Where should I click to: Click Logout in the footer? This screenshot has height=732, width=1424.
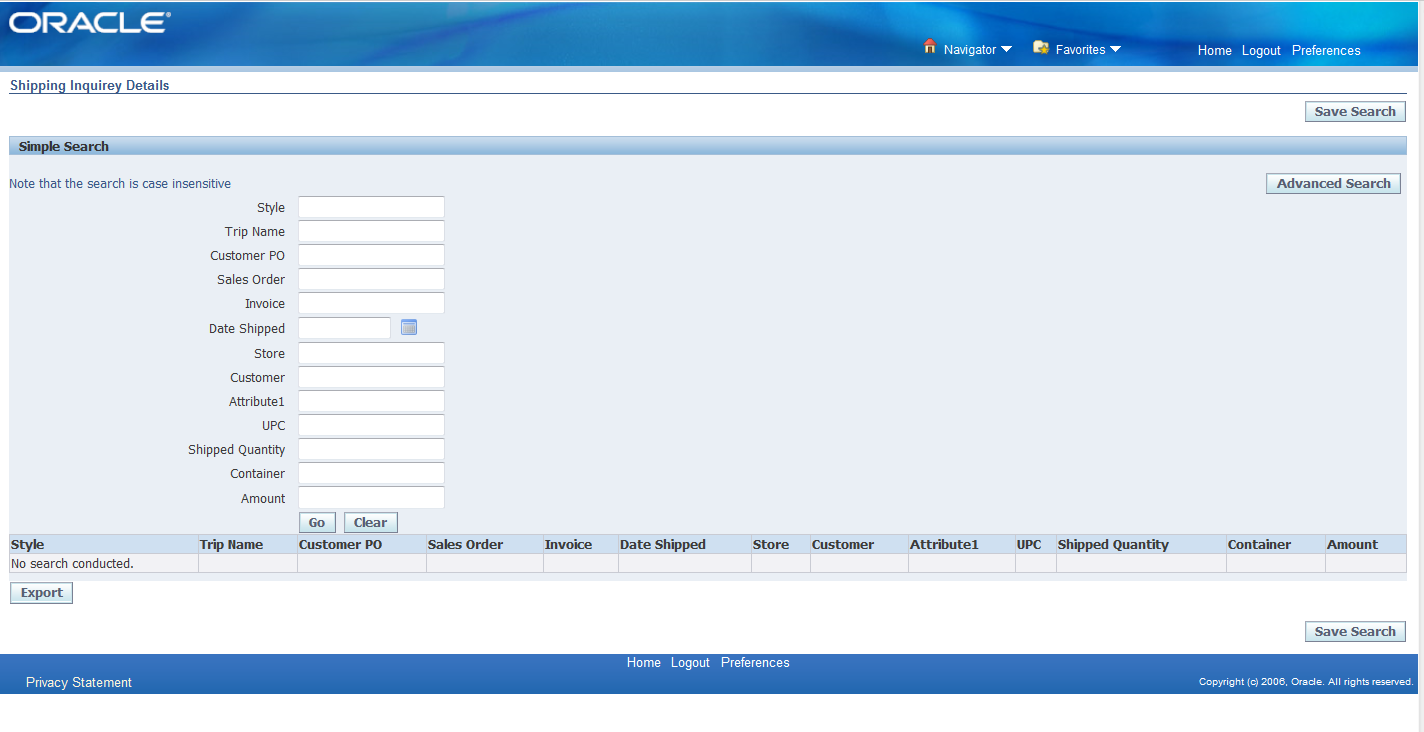689,662
